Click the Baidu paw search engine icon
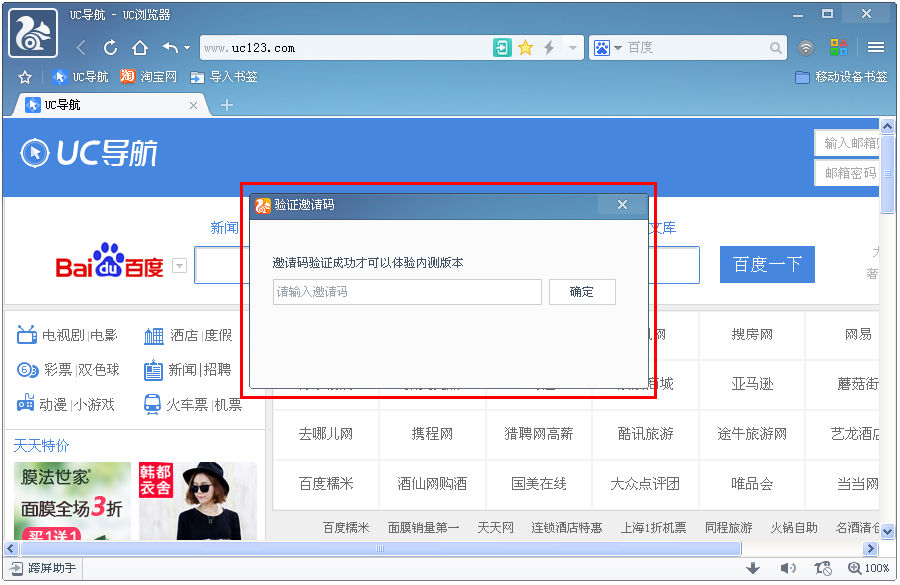This screenshot has width=900, height=585. [x=602, y=48]
